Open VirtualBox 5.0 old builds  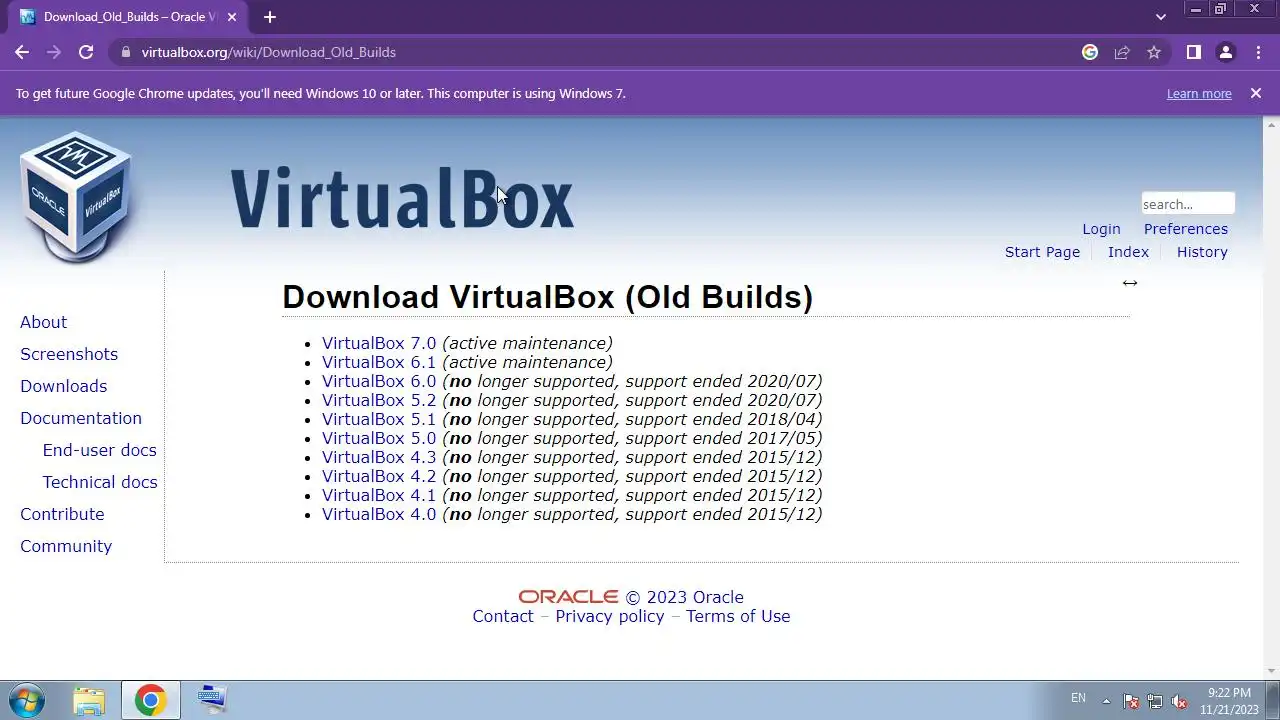point(379,438)
